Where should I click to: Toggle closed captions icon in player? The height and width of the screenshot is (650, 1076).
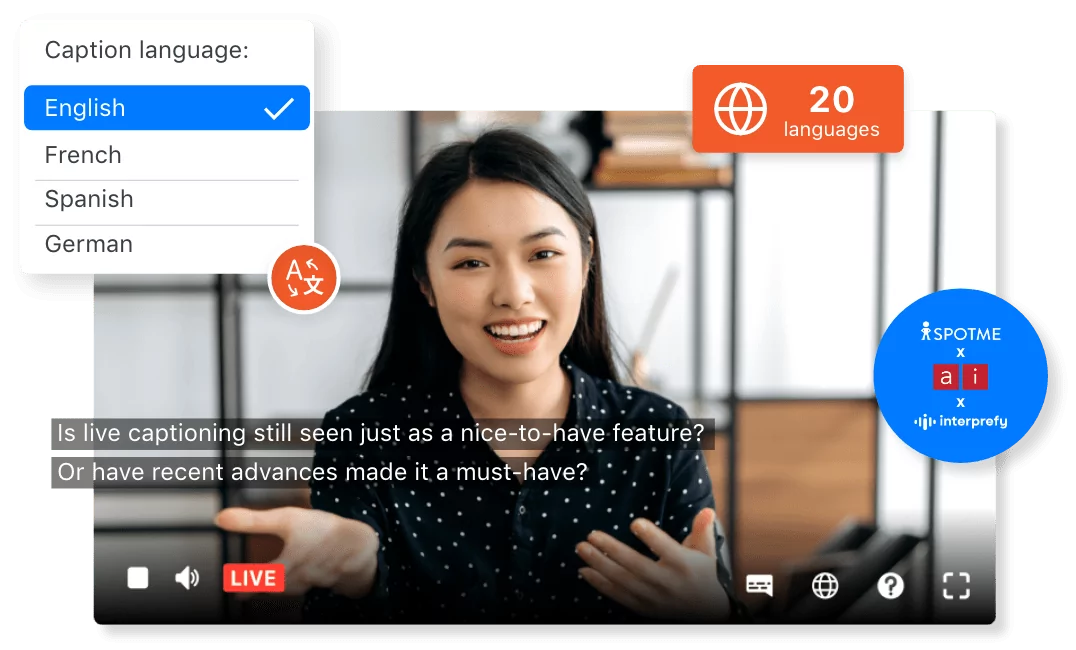click(760, 586)
